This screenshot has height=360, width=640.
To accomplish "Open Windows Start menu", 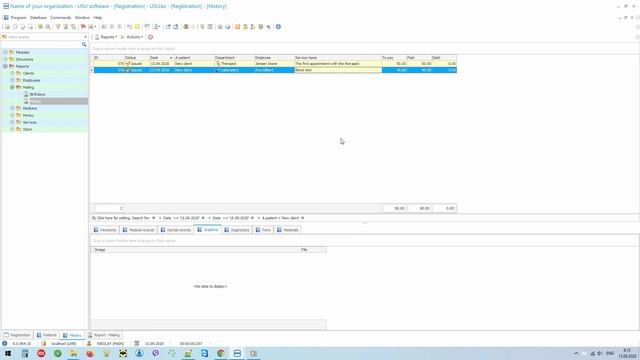I will (8, 353).
